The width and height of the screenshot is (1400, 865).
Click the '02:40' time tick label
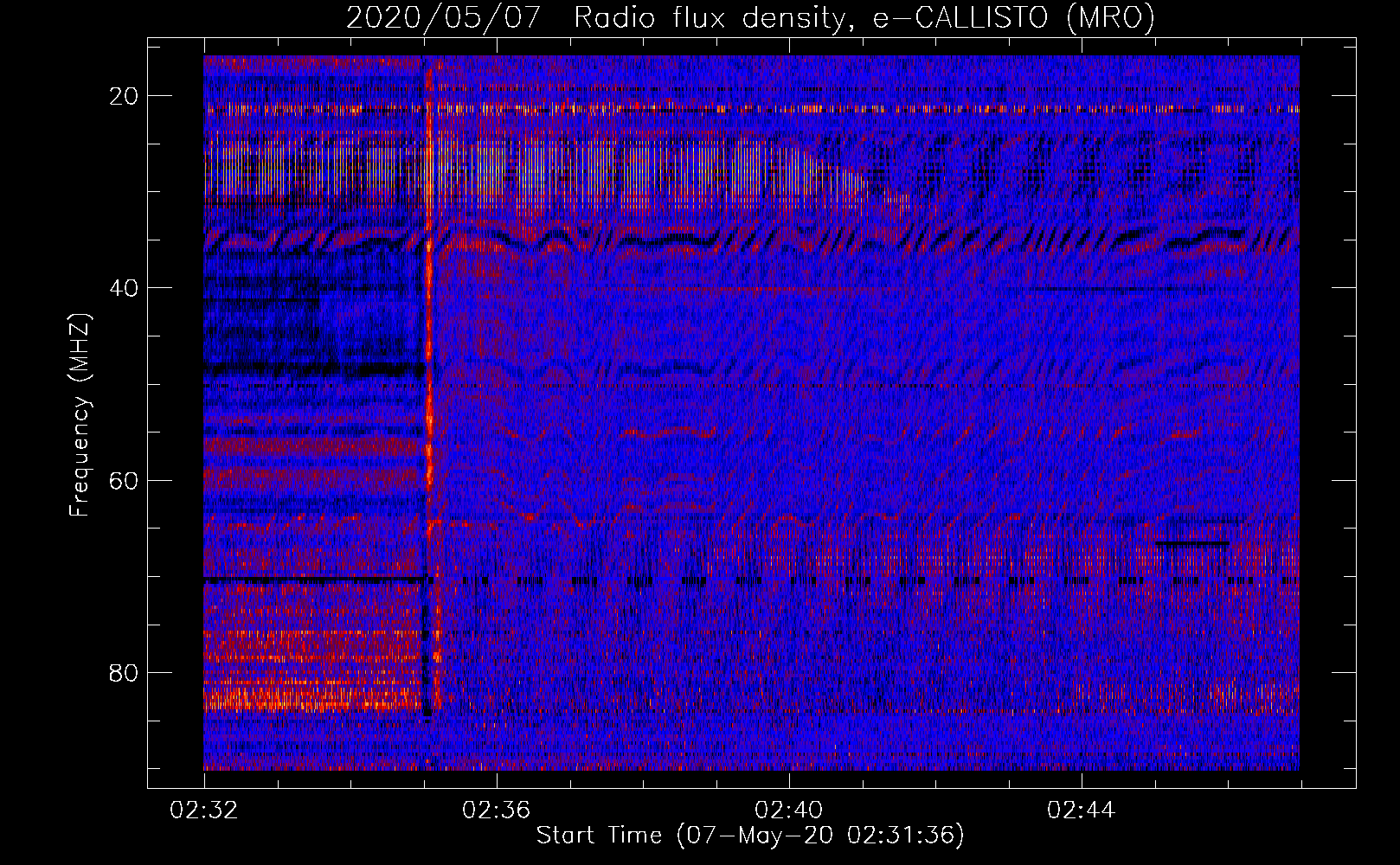point(789,811)
